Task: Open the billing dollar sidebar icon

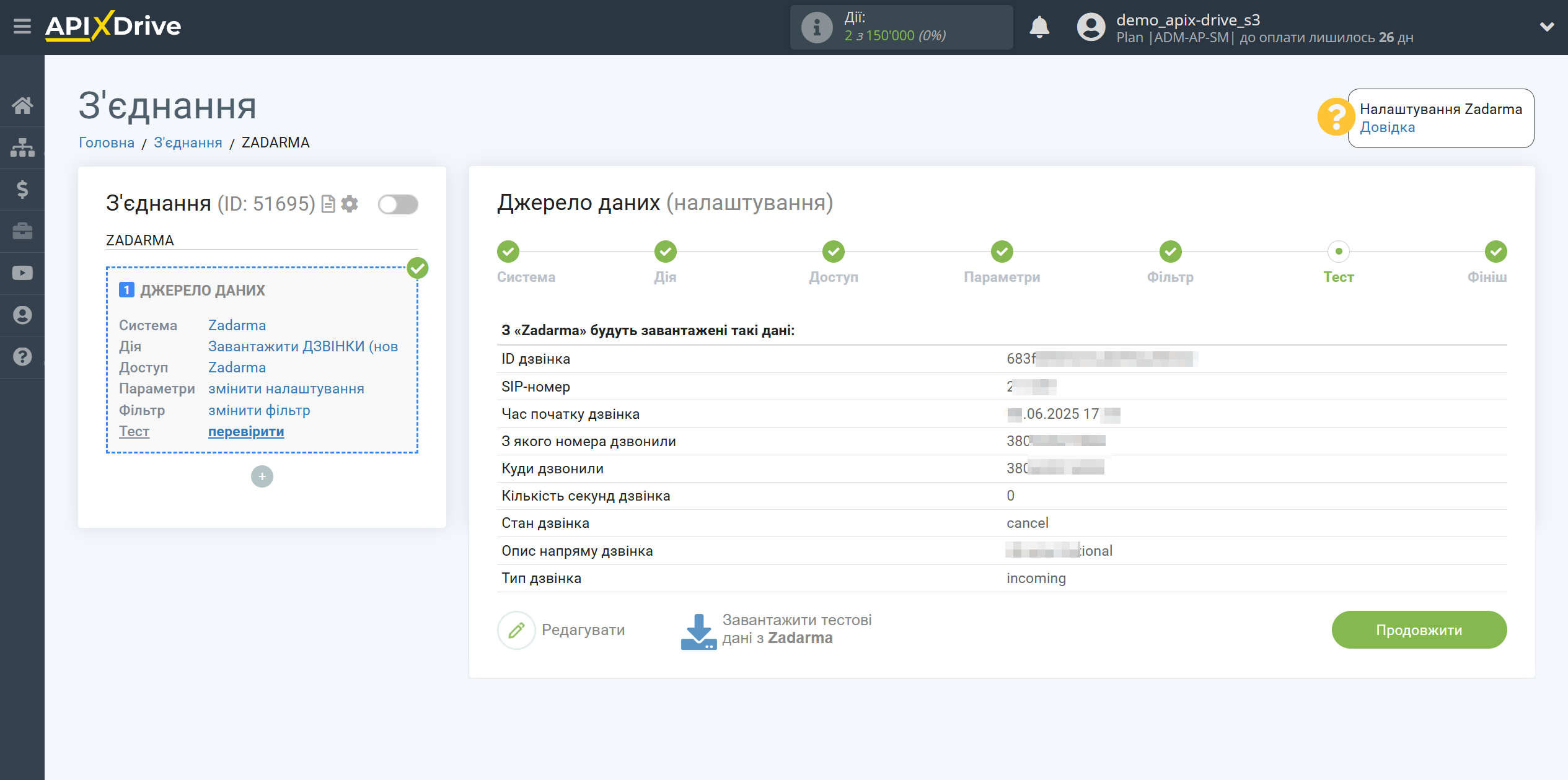Action: pyautogui.click(x=22, y=189)
